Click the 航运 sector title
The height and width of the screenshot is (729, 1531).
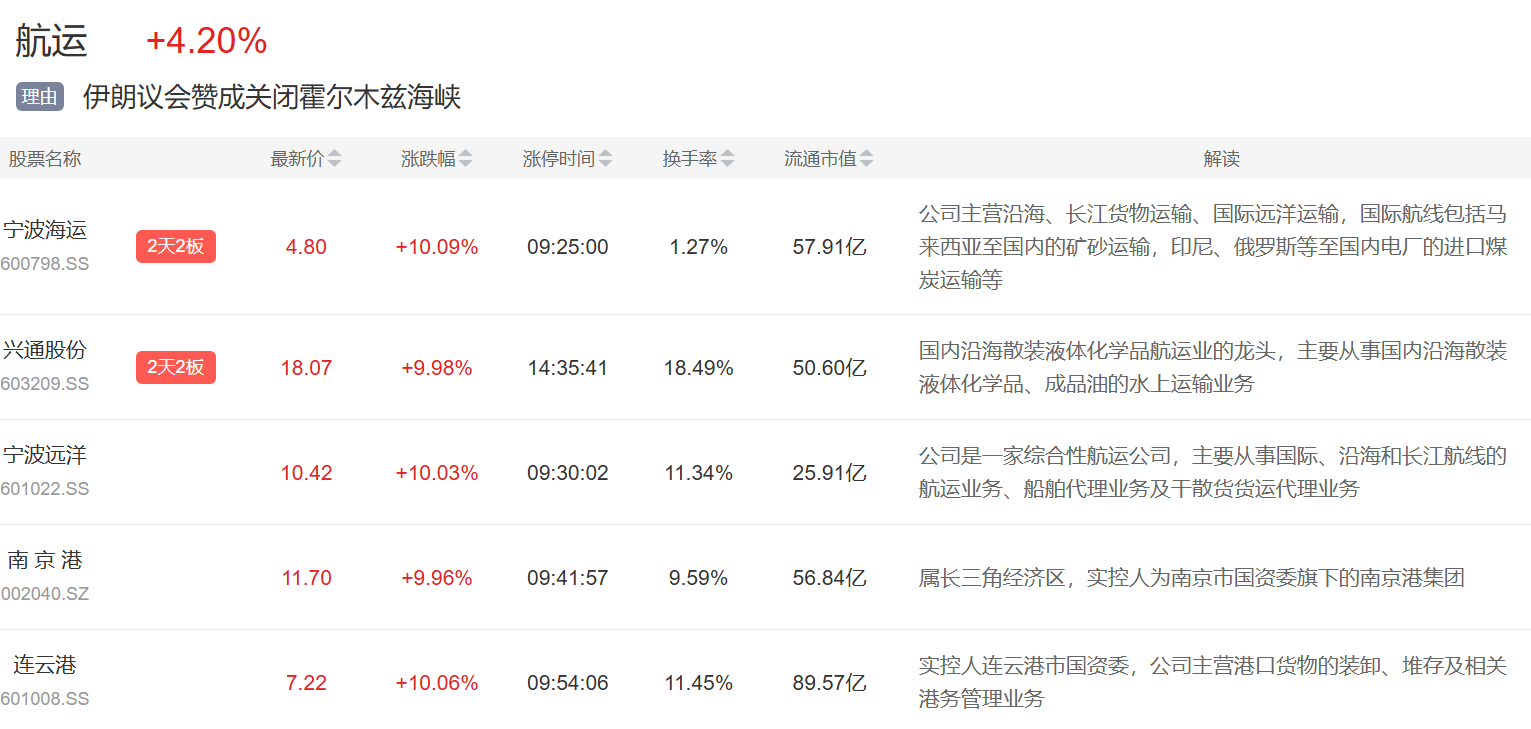52,41
